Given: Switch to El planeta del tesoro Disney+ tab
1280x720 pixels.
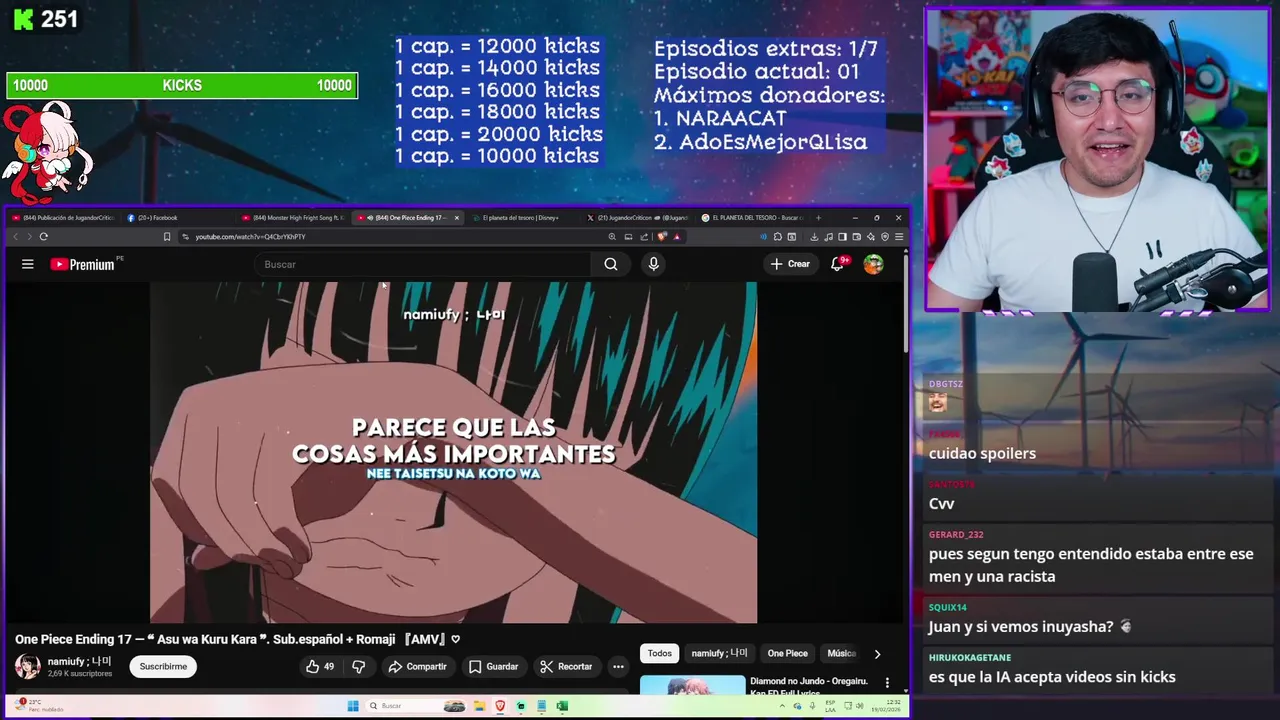Looking at the screenshot, I should [520, 217].
